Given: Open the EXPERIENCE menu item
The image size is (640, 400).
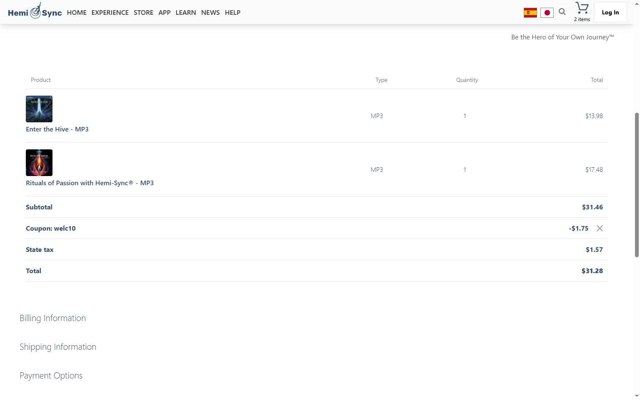Looking at the screenshot, I should pyautogui.click(x=110, y=13).
